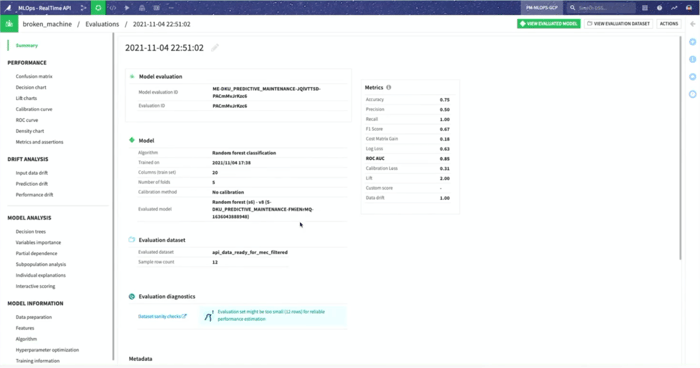Open the plus actions icon in right sidebar
This screenshot has height=368, width=700.
pyautogui.click(x=692, y=42)
